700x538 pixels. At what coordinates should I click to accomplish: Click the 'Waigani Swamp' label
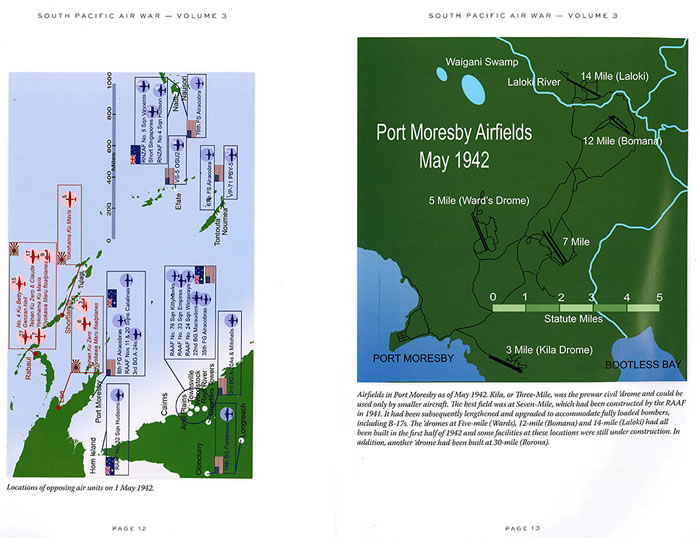(482, 62)
